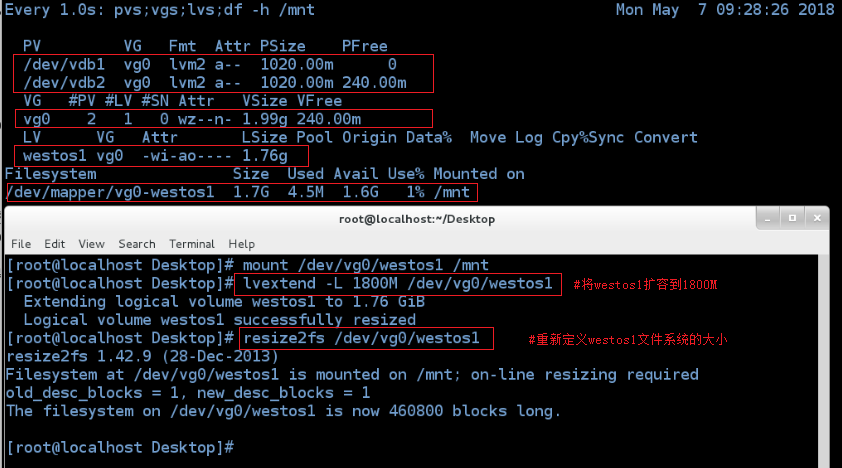
Task: Click the terminal window vertical scrollbar
Action: [x=824, y=361]
